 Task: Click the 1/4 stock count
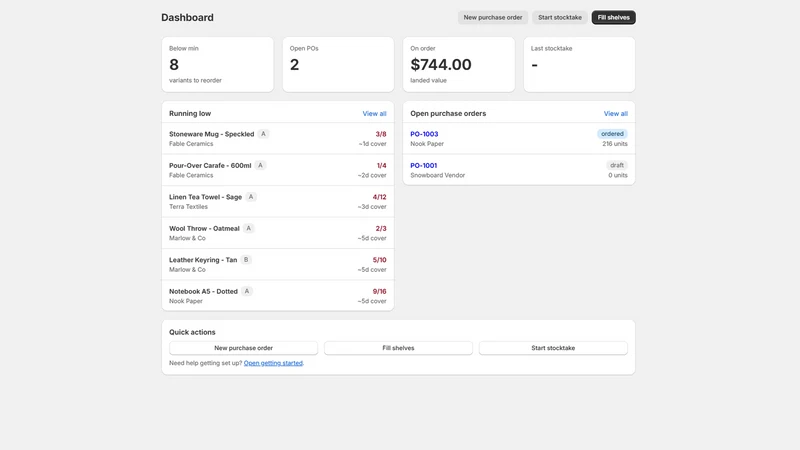(381, 166)
